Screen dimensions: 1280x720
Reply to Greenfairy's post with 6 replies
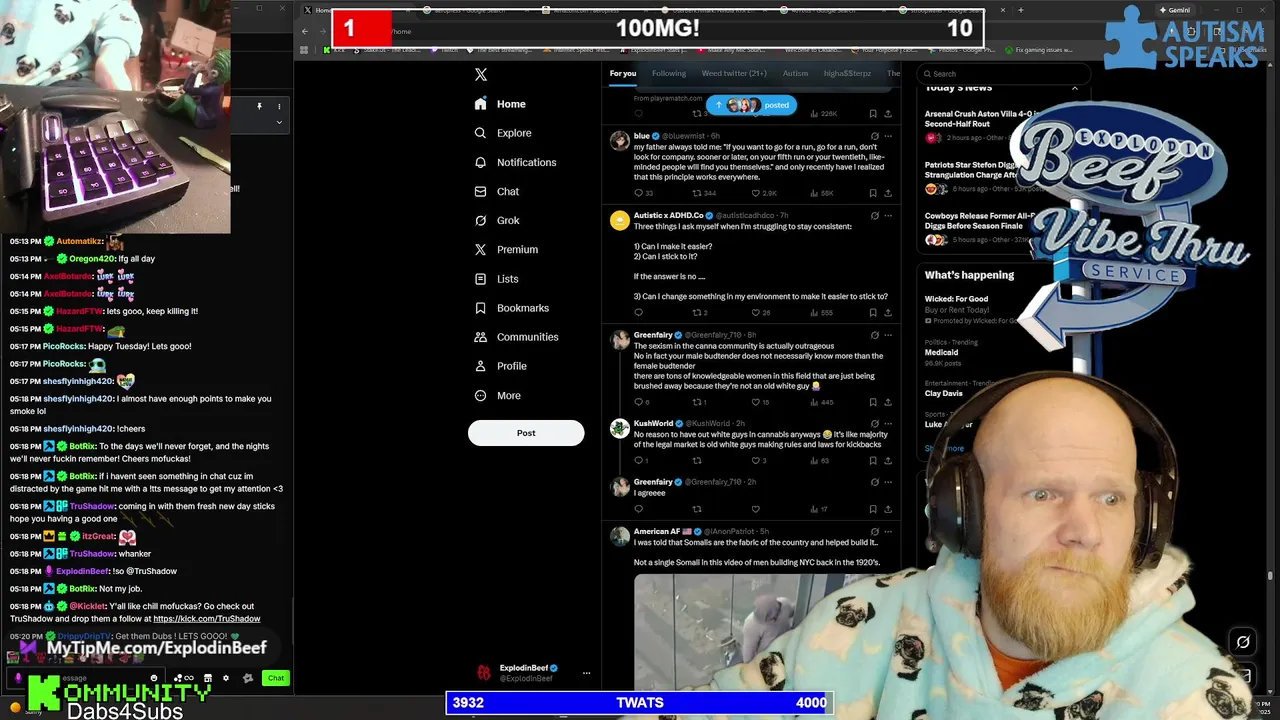tap(639, 402)
